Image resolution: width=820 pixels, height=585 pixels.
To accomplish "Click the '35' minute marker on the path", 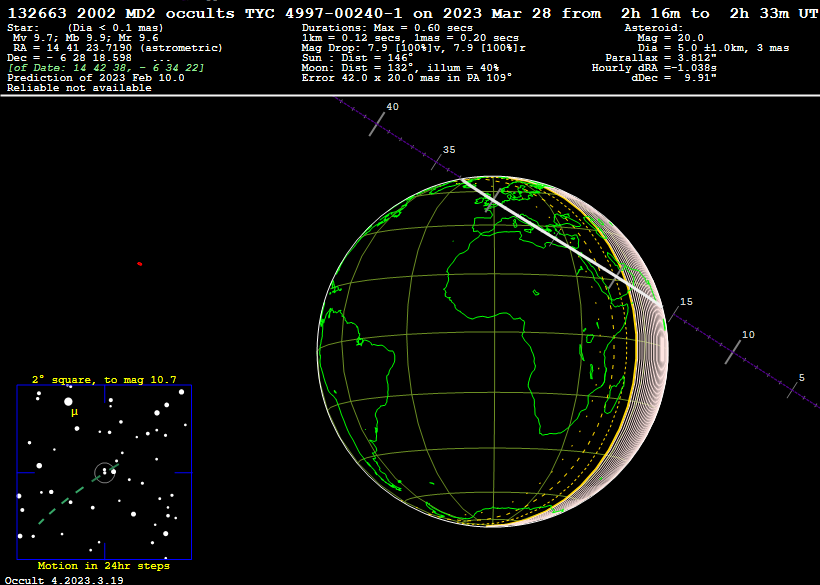I will click(x=449, y=150).
